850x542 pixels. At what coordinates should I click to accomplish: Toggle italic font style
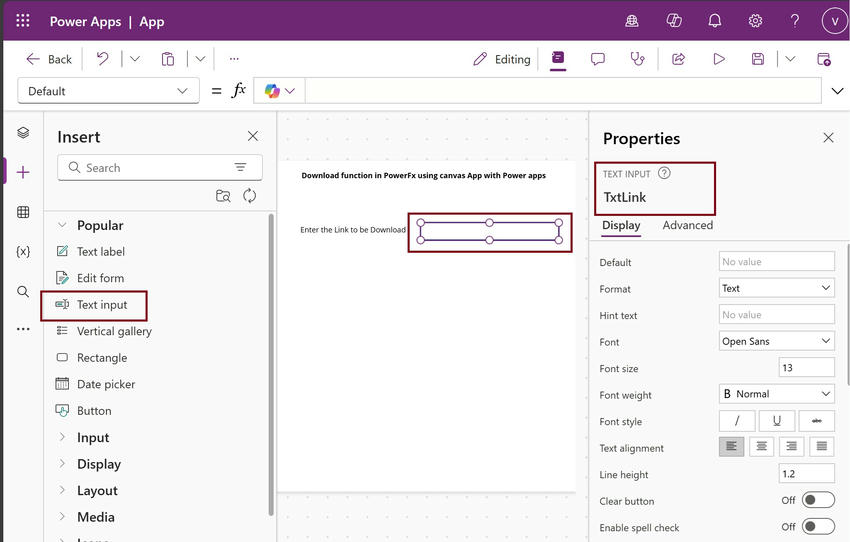pos(737,421)
